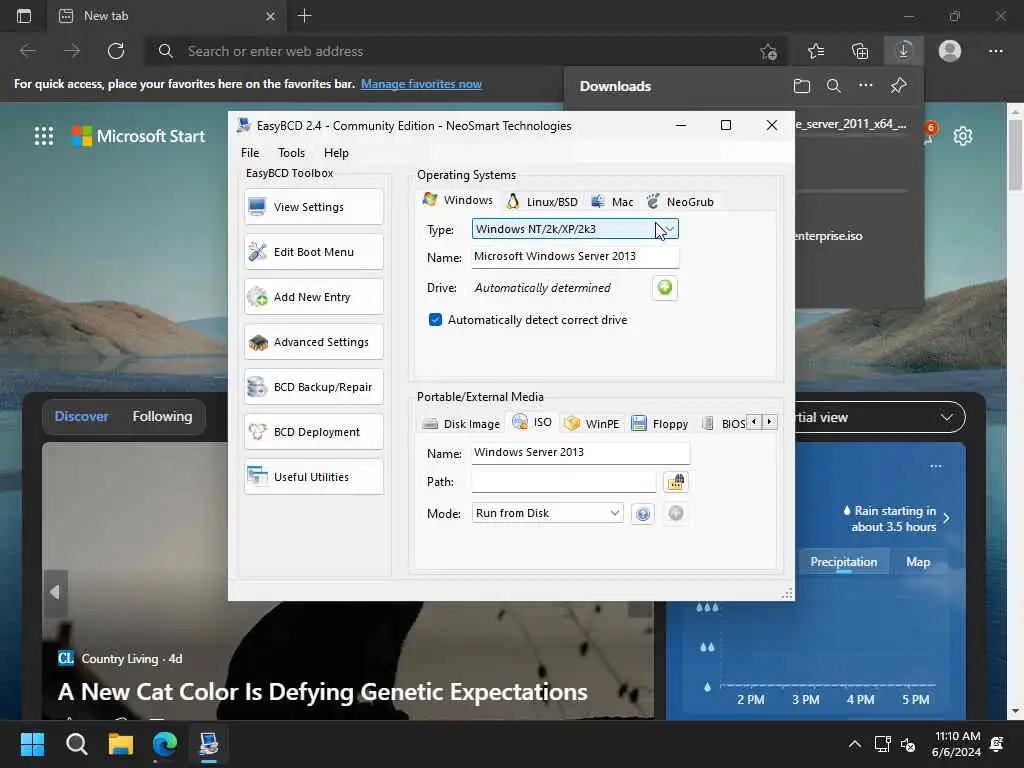The image size is (1024, 768).
Task: Open File Explorer from taskbar
Action: point(121,744)
